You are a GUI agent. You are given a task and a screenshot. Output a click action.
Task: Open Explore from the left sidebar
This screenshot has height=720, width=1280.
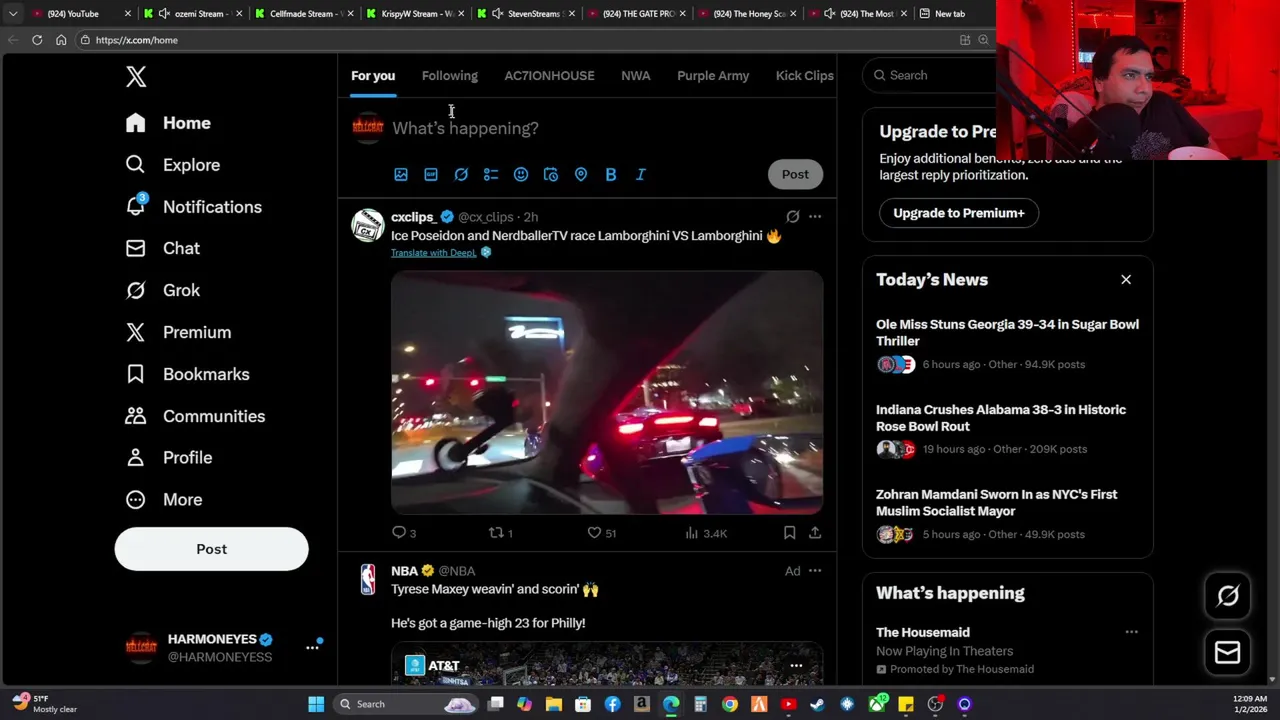[x=173, y=165]
